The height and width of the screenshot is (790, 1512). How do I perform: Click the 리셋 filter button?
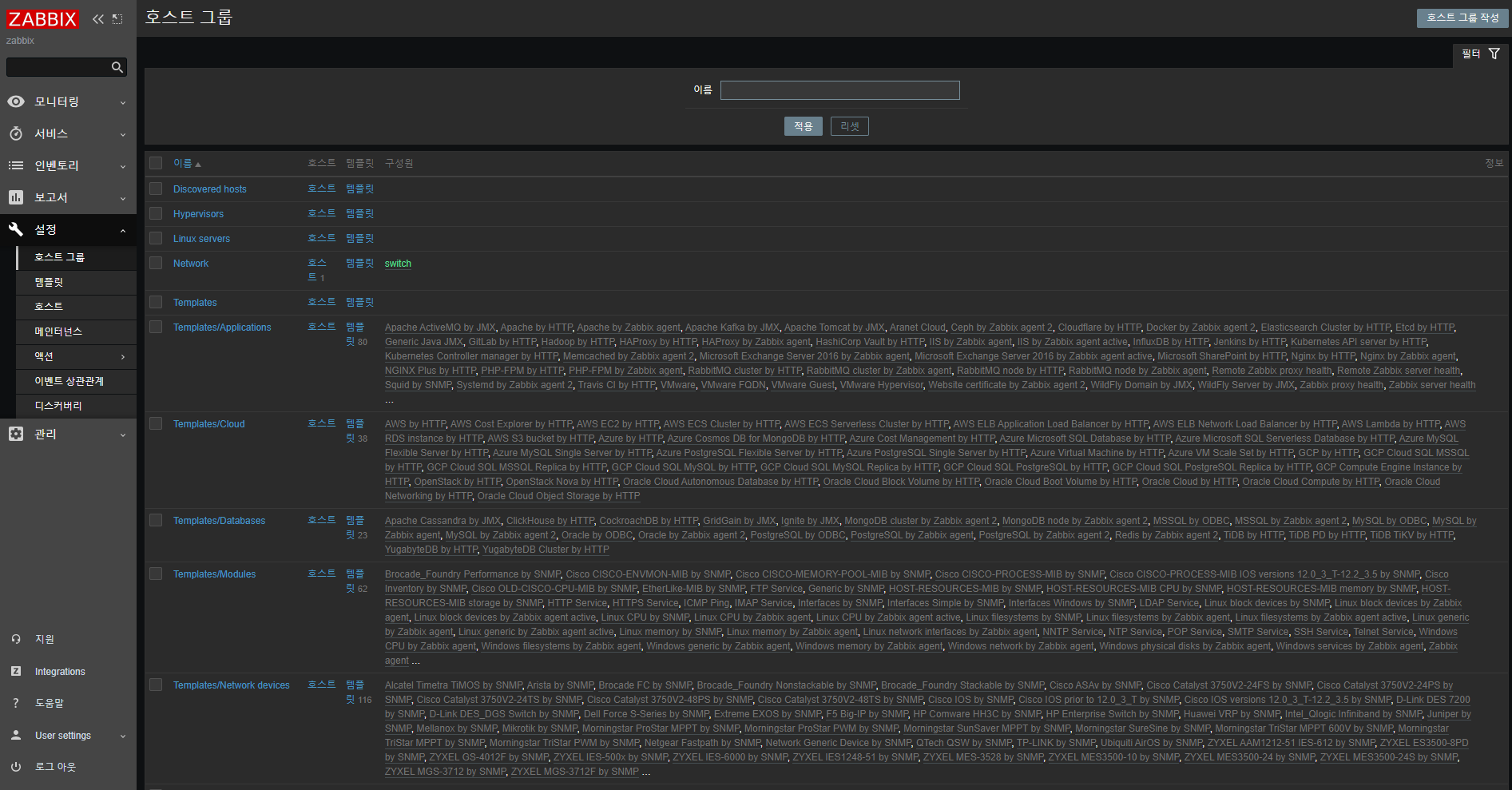click(850, 126)
